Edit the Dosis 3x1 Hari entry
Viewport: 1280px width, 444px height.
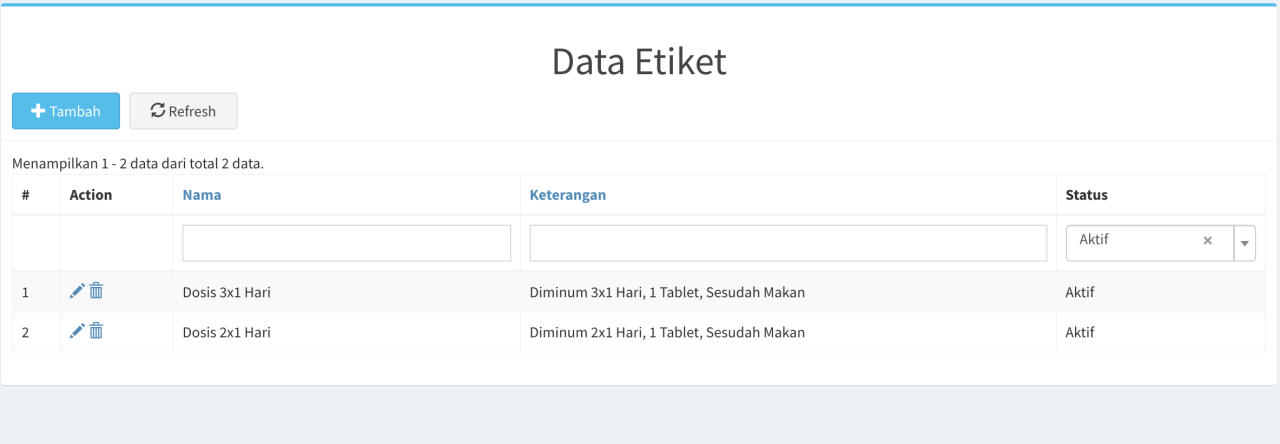[77, 291]
